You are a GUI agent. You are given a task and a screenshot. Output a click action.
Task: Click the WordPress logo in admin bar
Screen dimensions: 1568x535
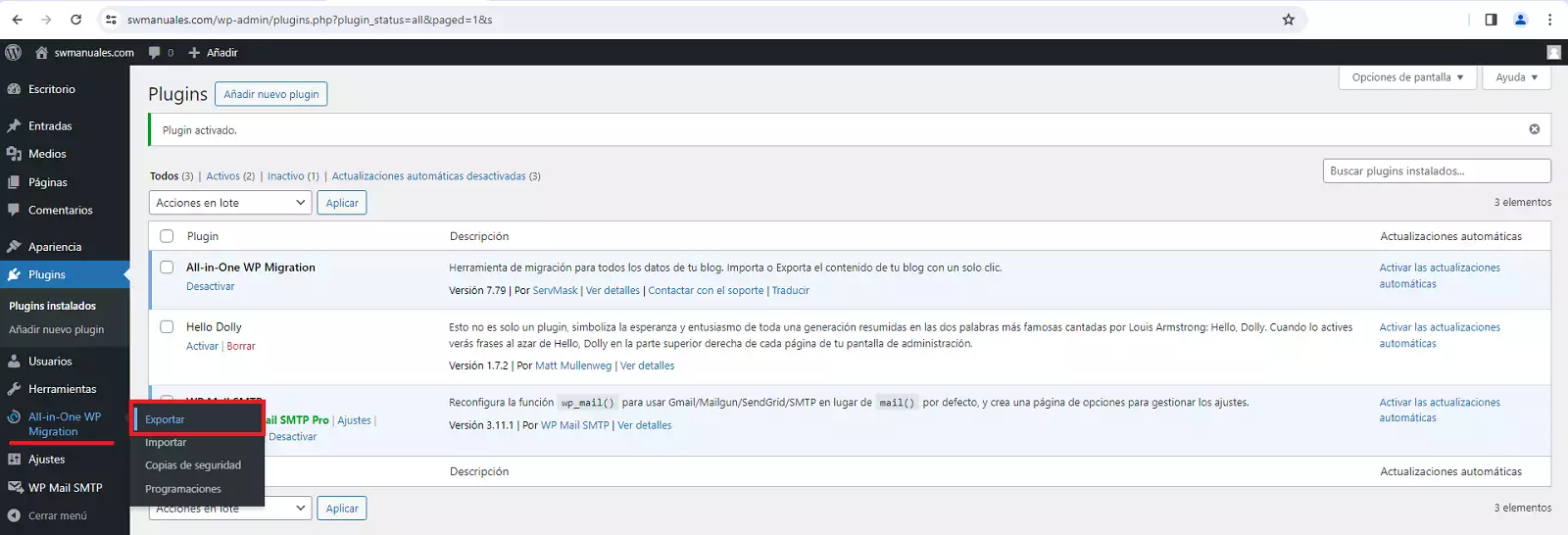[14, 52]
